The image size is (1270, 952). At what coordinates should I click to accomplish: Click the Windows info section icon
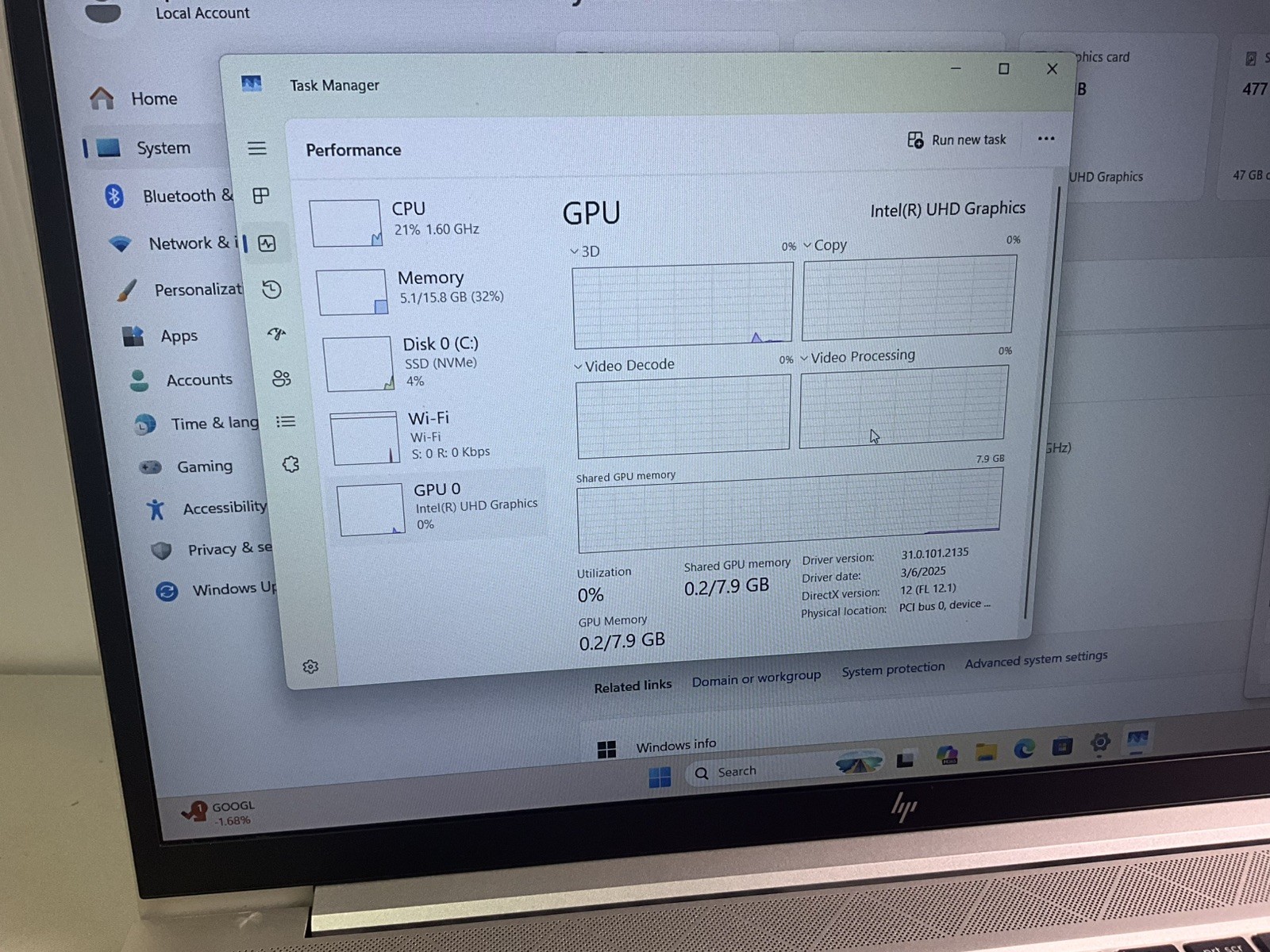click(606, 750)
